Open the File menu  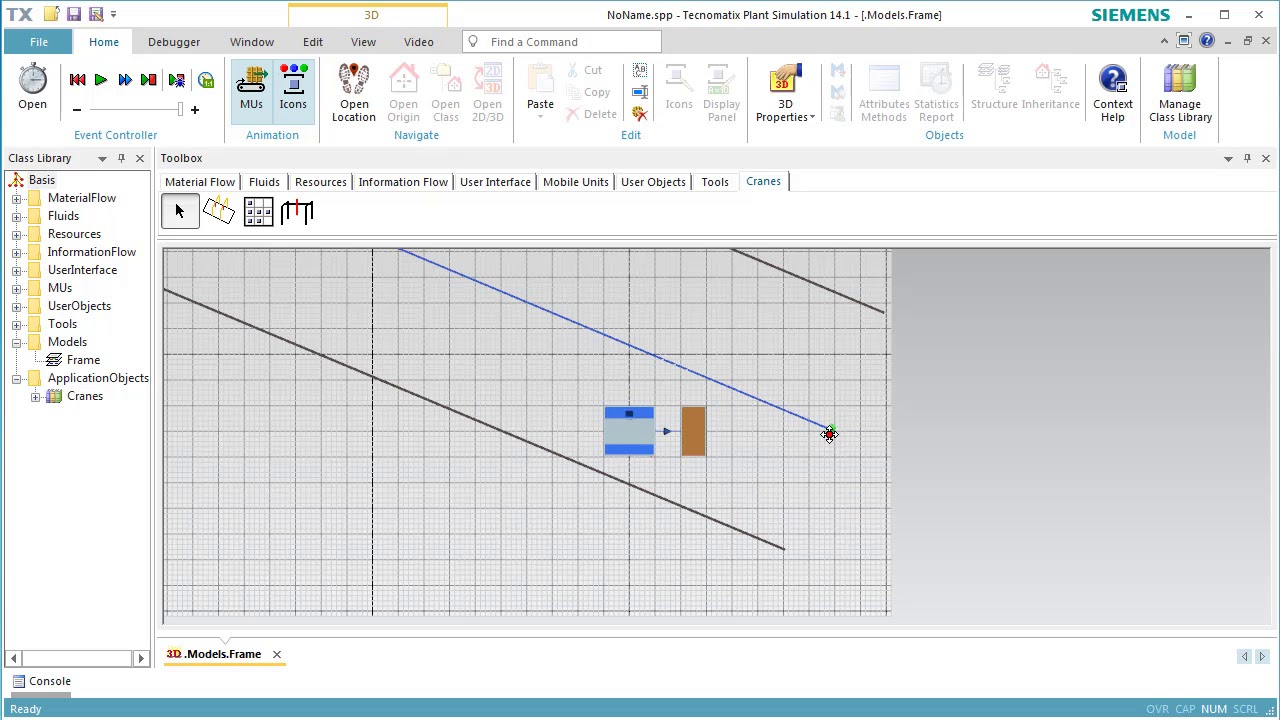39,42
